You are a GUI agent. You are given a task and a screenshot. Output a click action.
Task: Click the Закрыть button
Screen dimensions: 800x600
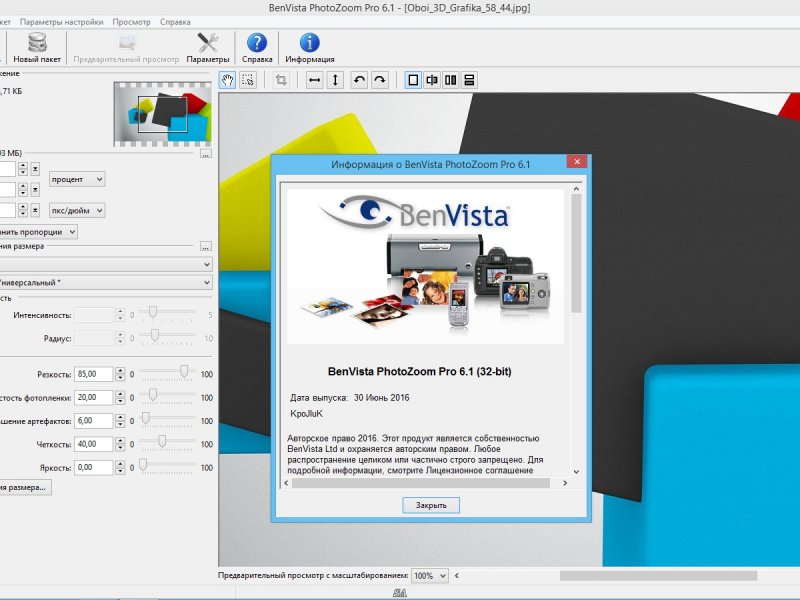pos(431,505)
